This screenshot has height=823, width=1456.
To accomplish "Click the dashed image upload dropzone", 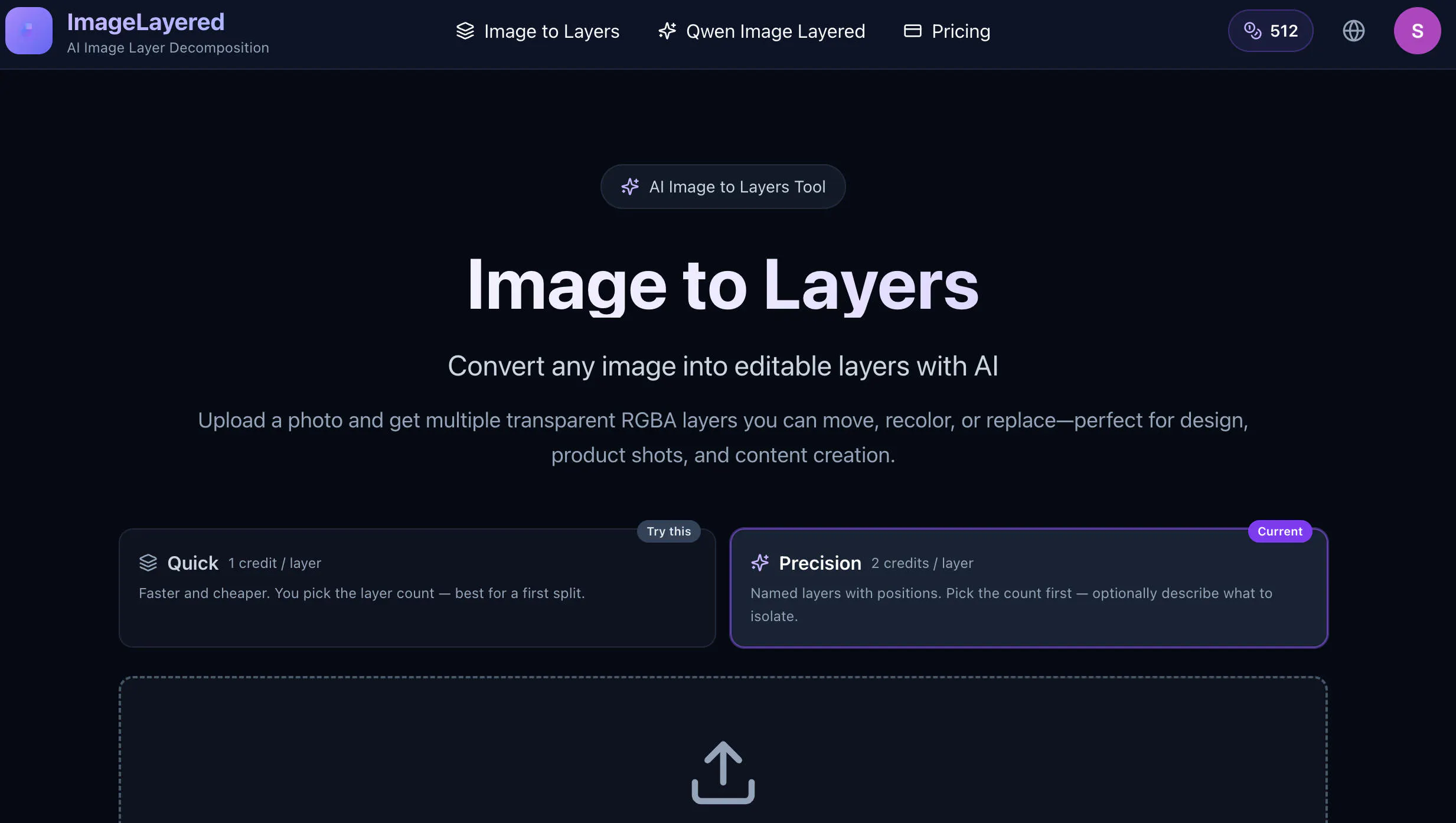I will [x=723, y=750].
